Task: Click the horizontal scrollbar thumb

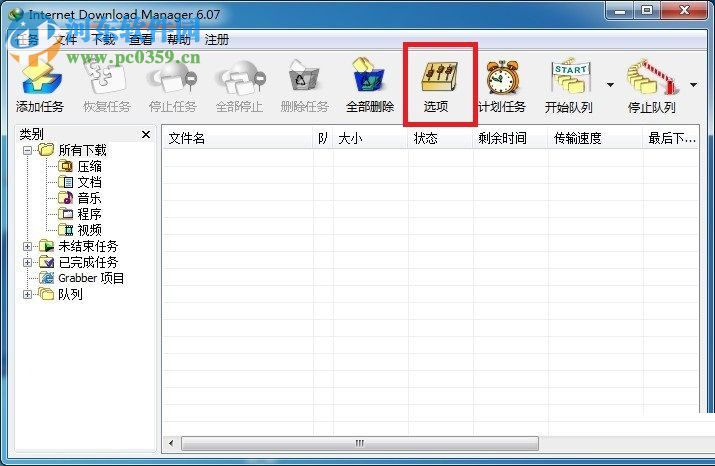Action: [360, 443]
